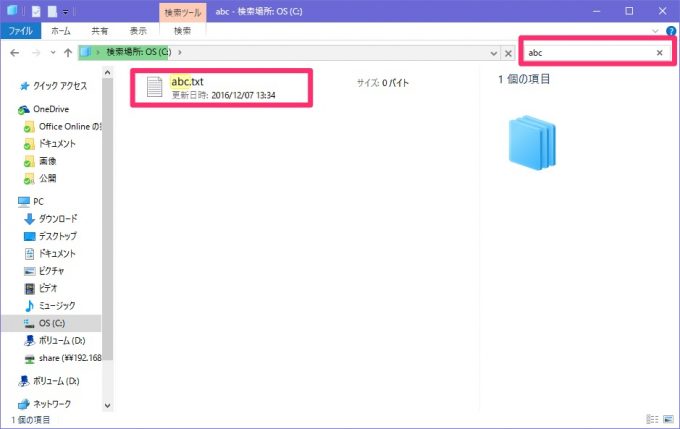Click the クイック アクセス star icon
The width and height of the screenshot is (680, 429).
(24, 86)
